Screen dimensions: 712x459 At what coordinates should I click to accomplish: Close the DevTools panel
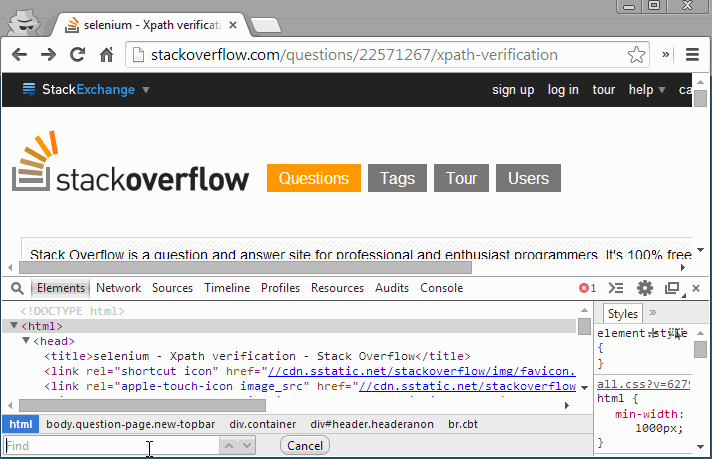coord(696,288)
